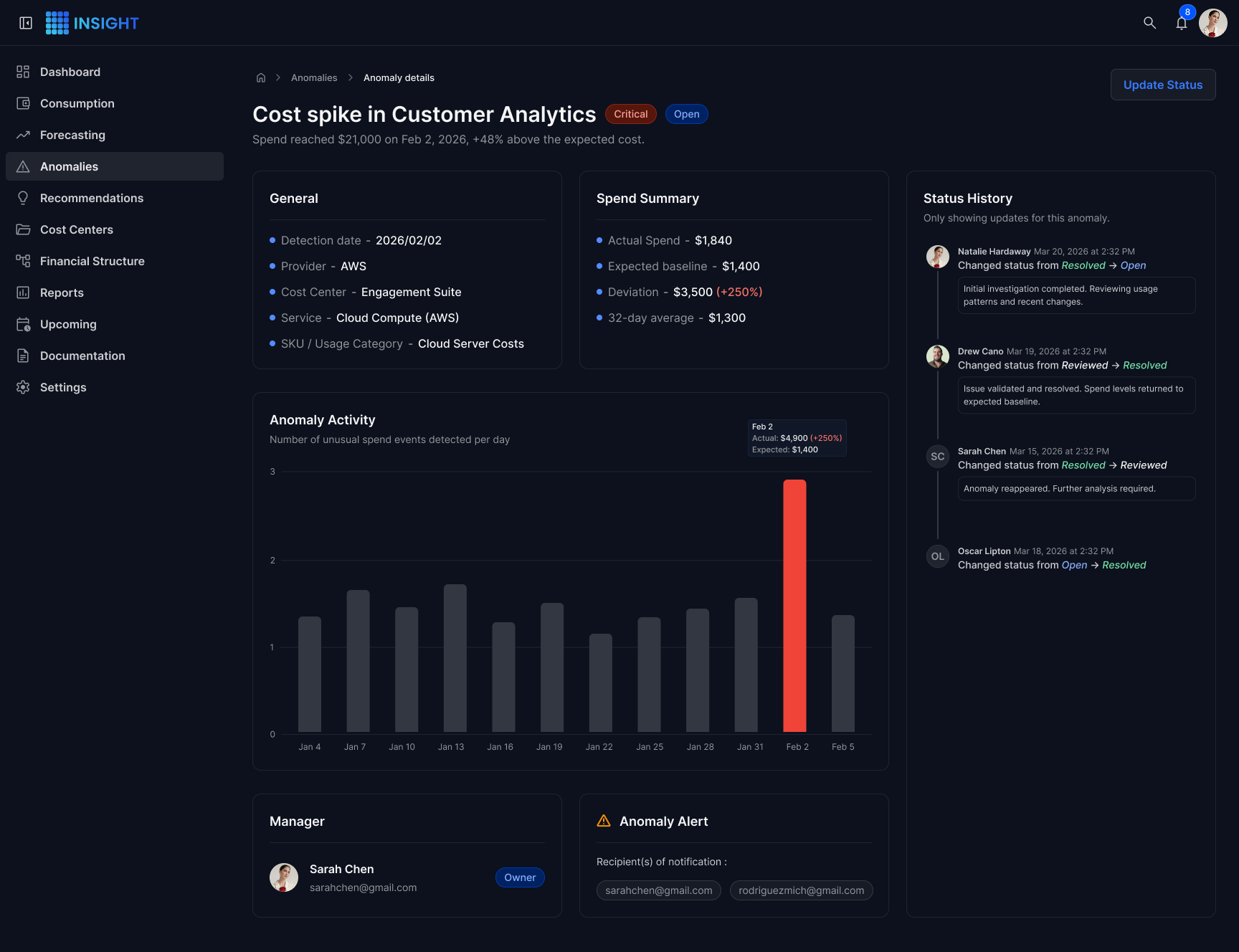This screenshot has height=952, width=1239.
Task: Click the Forecasting trend icon
Action: [x=23, y=135]
